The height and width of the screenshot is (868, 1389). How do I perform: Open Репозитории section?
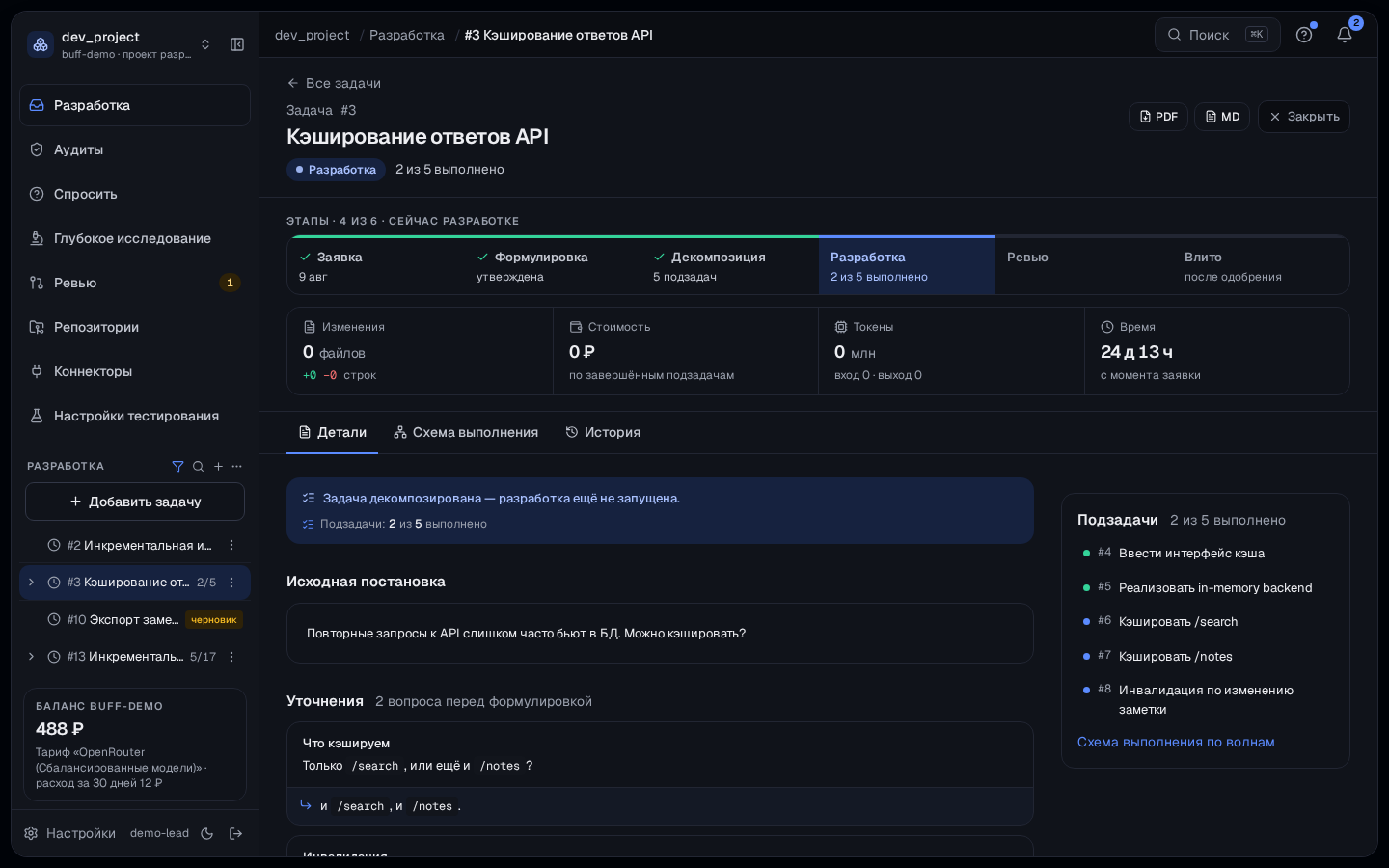[135, 327]
